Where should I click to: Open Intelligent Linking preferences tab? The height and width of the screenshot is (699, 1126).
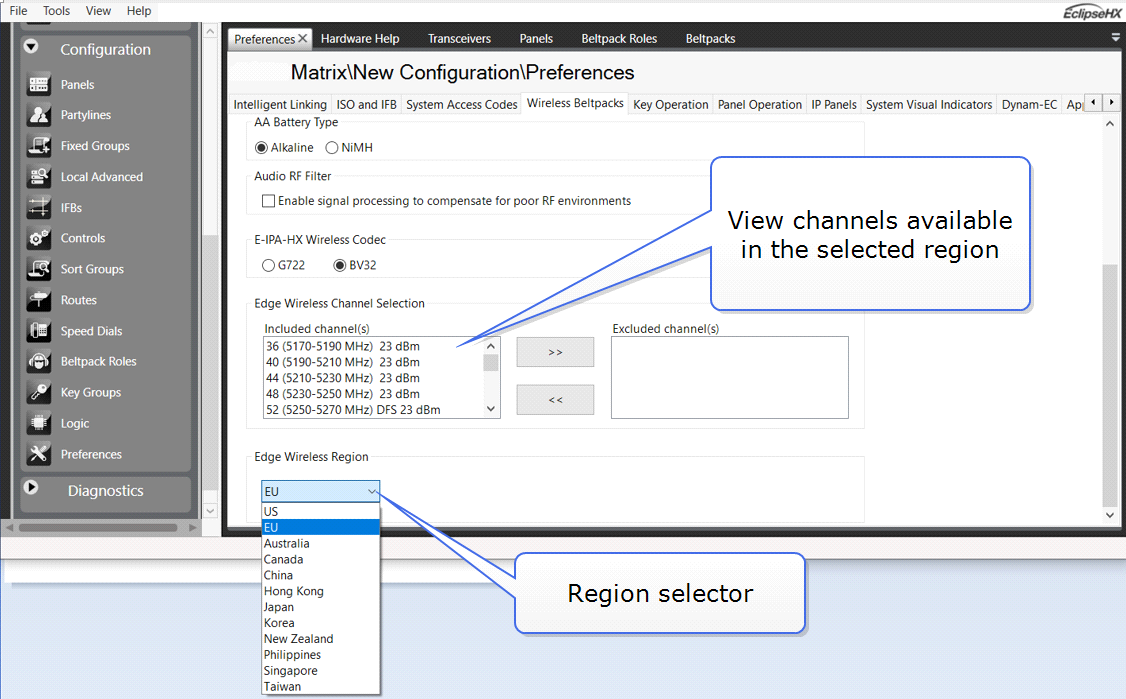coord(280,105)
